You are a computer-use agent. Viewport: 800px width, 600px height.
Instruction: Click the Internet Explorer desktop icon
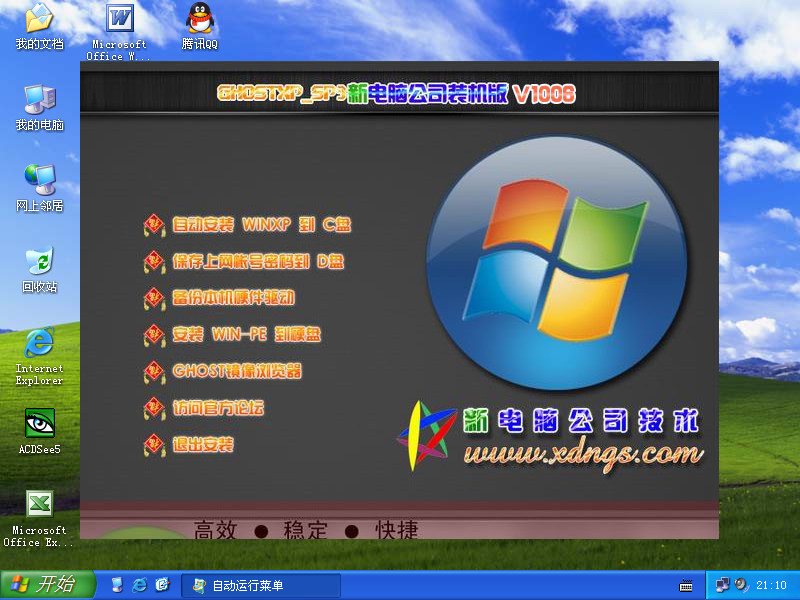39,356
